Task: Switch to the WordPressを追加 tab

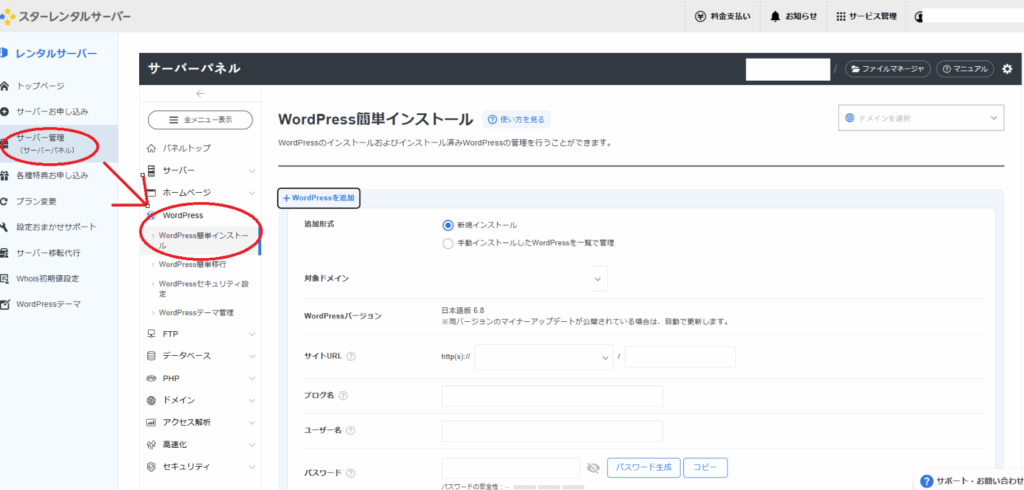Action: 319,198
